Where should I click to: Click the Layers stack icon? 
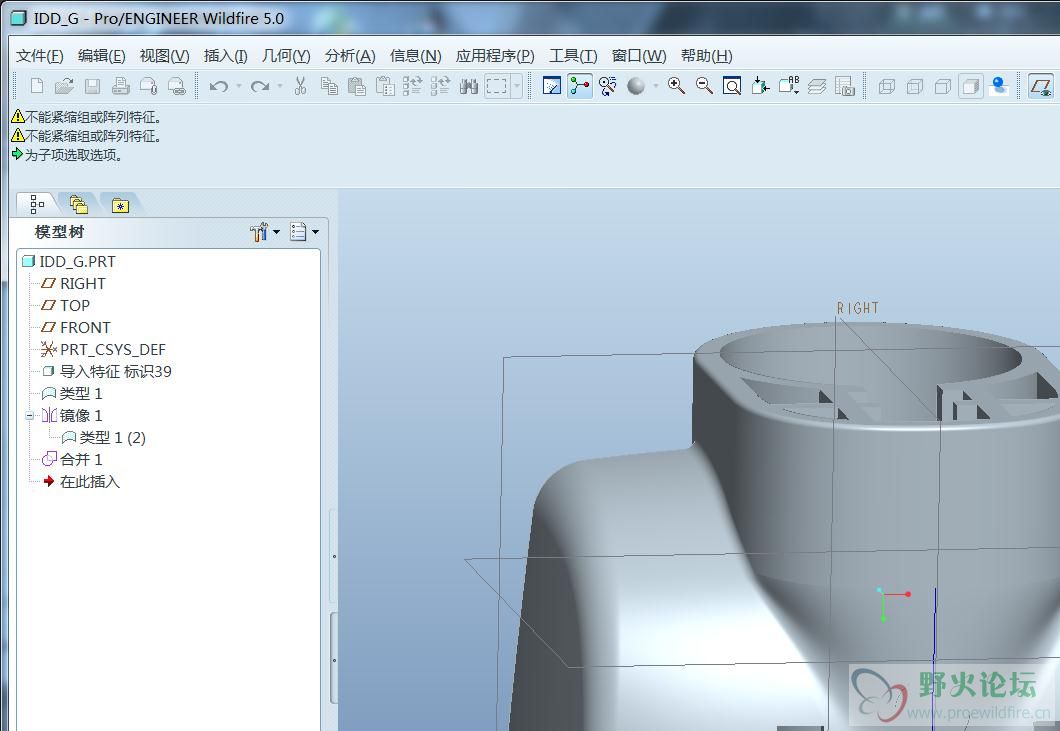[x=817, y=86]
